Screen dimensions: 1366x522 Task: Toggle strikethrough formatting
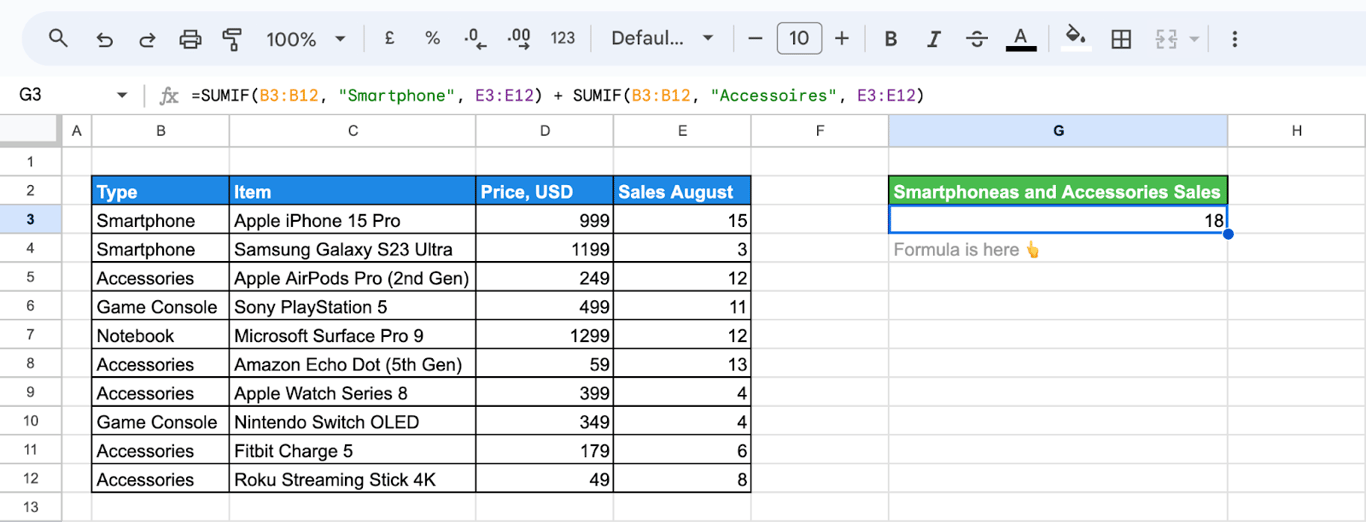(977, 39)
